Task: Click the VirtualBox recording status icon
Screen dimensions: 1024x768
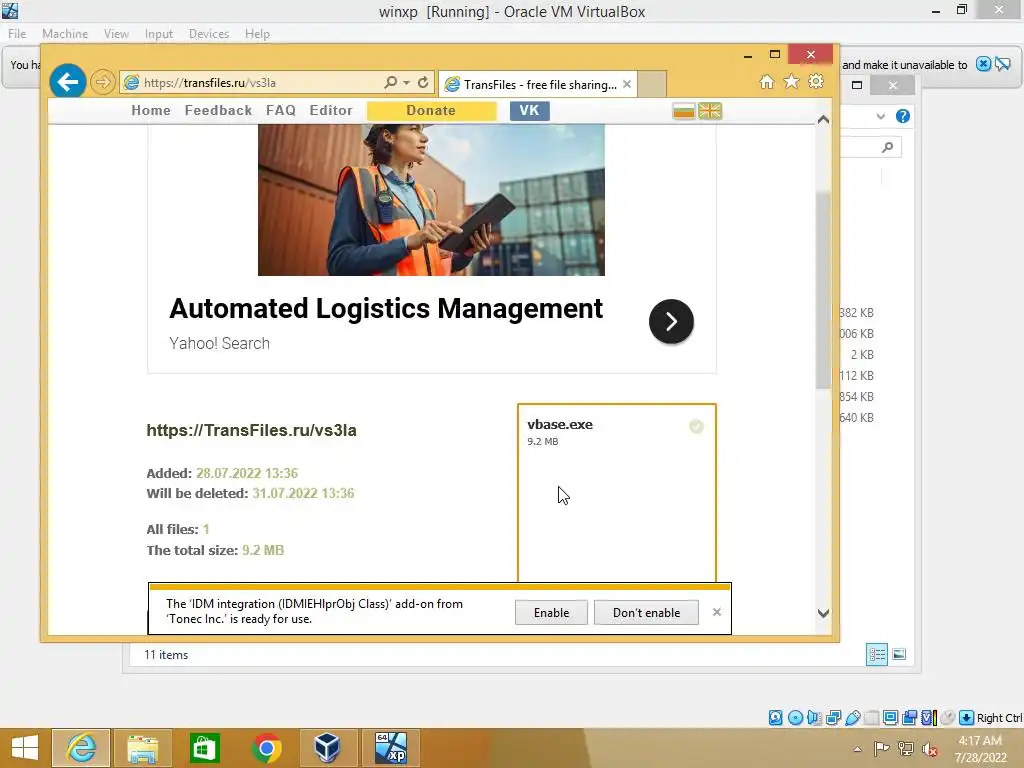Action: click(909, 718)
